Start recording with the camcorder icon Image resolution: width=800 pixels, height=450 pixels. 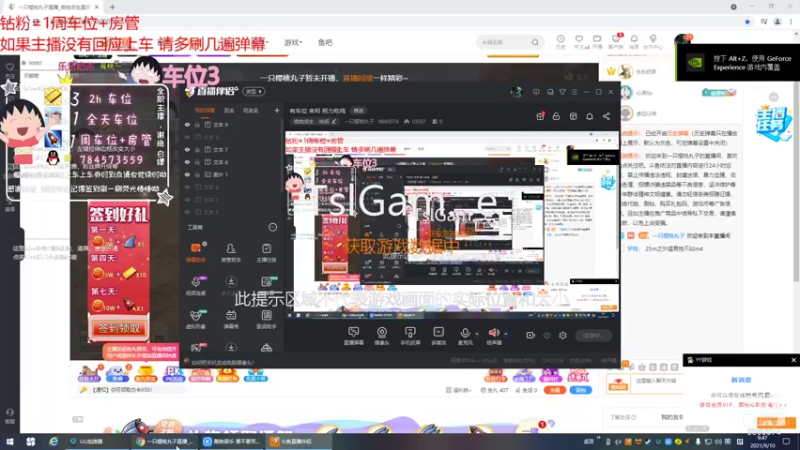click(531, 336)
